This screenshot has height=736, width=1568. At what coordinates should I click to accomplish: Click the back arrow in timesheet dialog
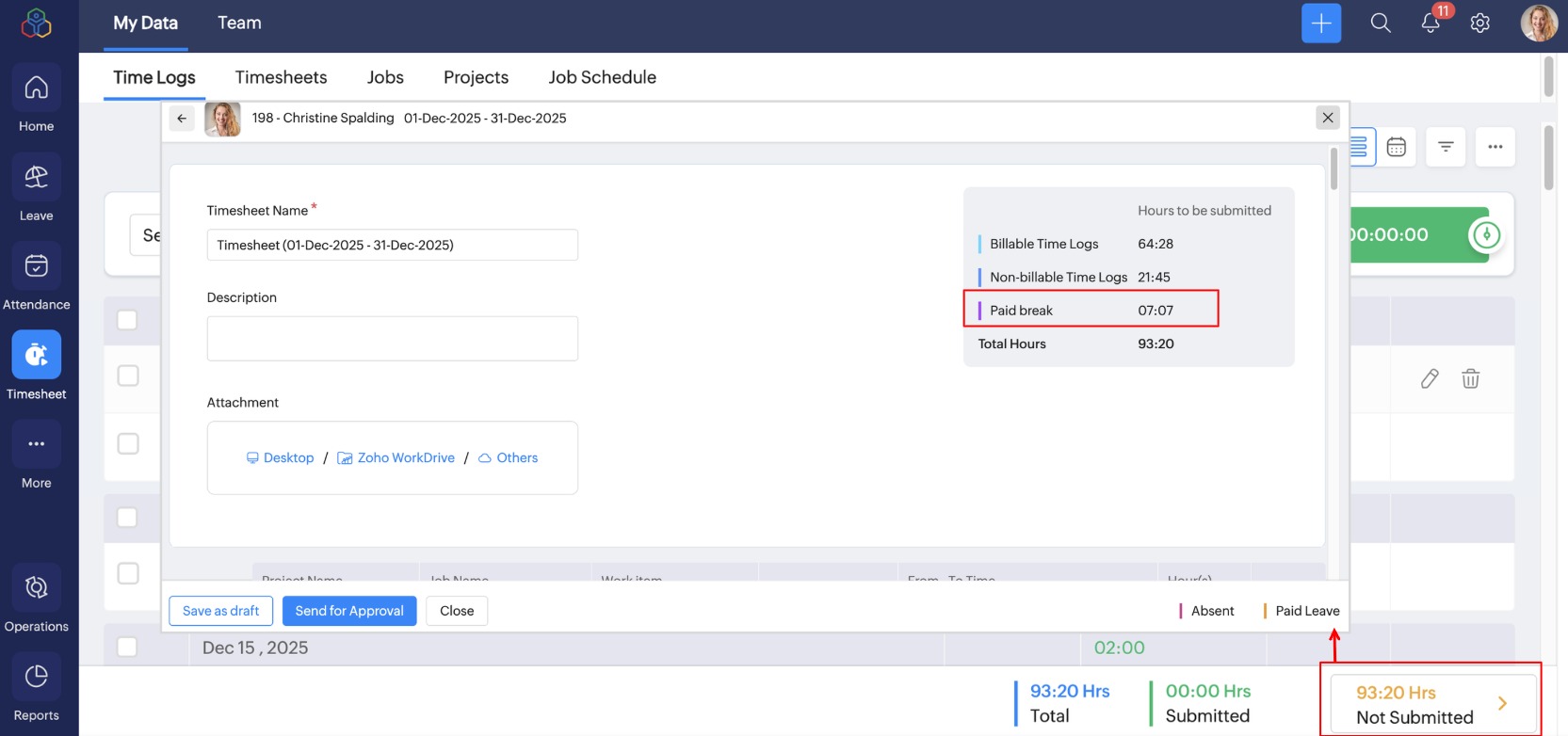182,119
